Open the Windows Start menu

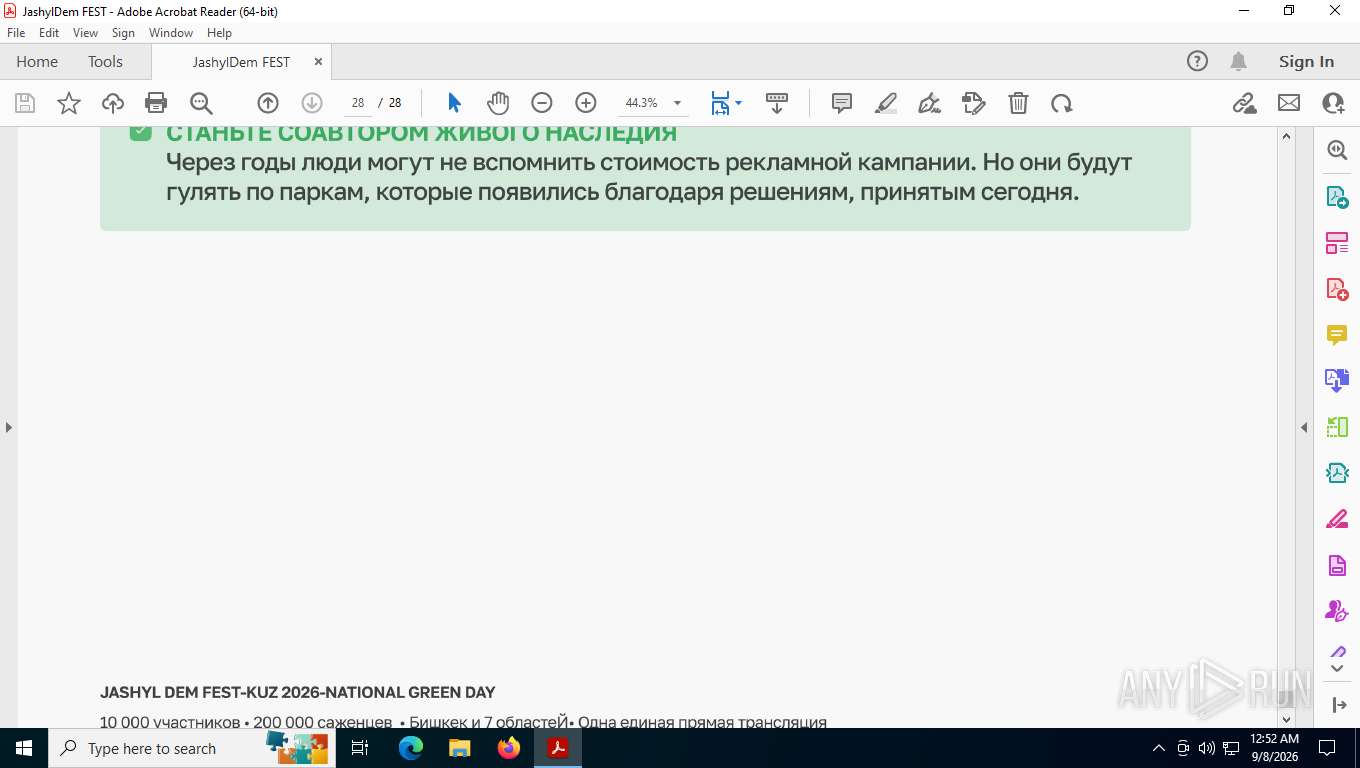tap(23, 748)
